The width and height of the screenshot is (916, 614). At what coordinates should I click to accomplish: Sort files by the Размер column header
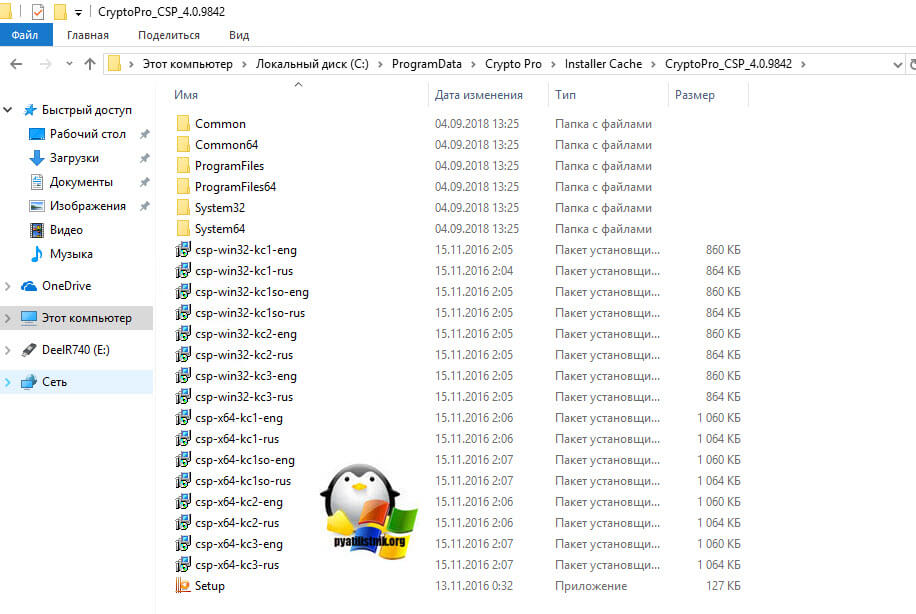click(x=695, y=95)
